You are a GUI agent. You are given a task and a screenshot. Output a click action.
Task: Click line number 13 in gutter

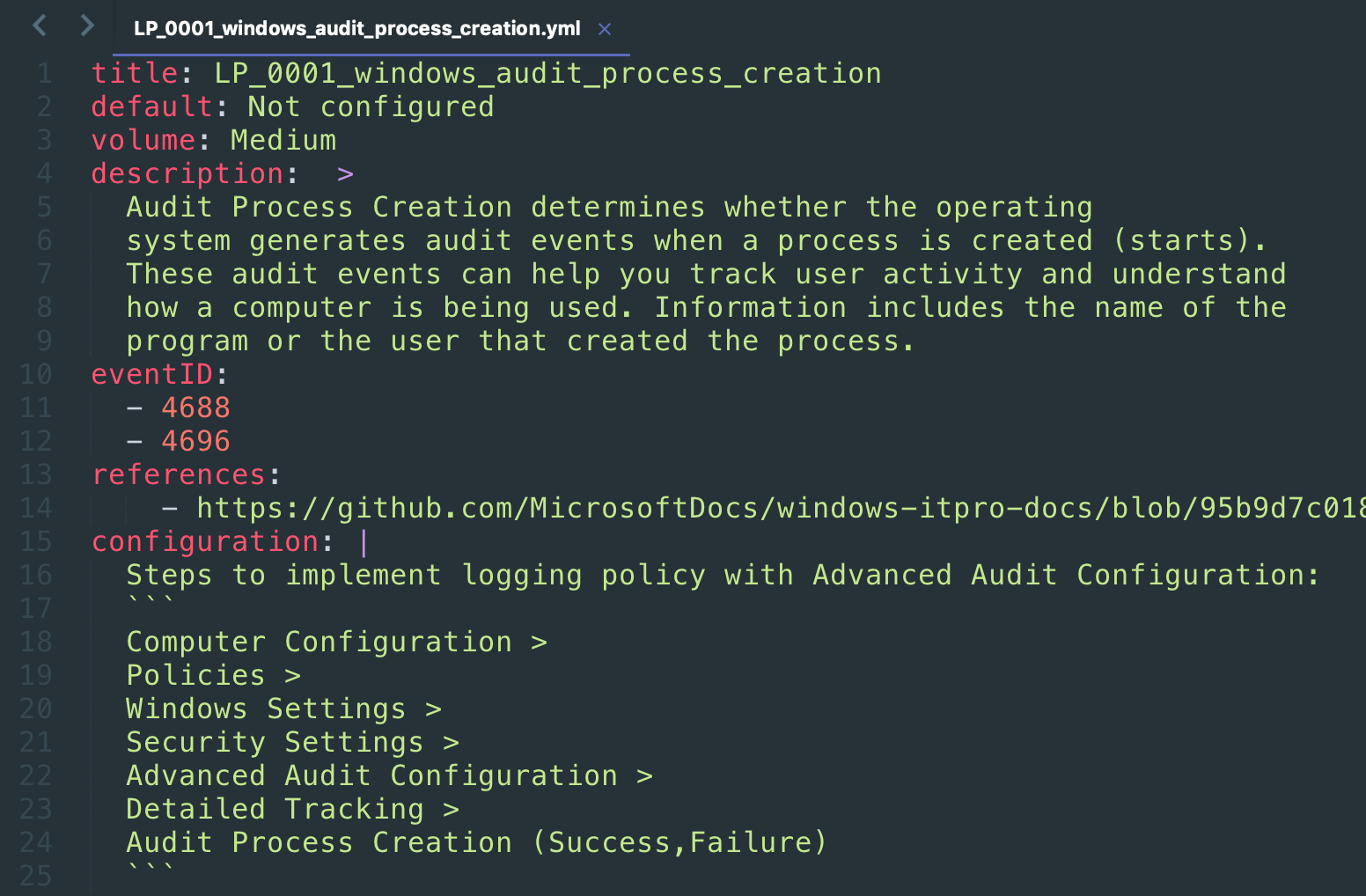[36, 474]
